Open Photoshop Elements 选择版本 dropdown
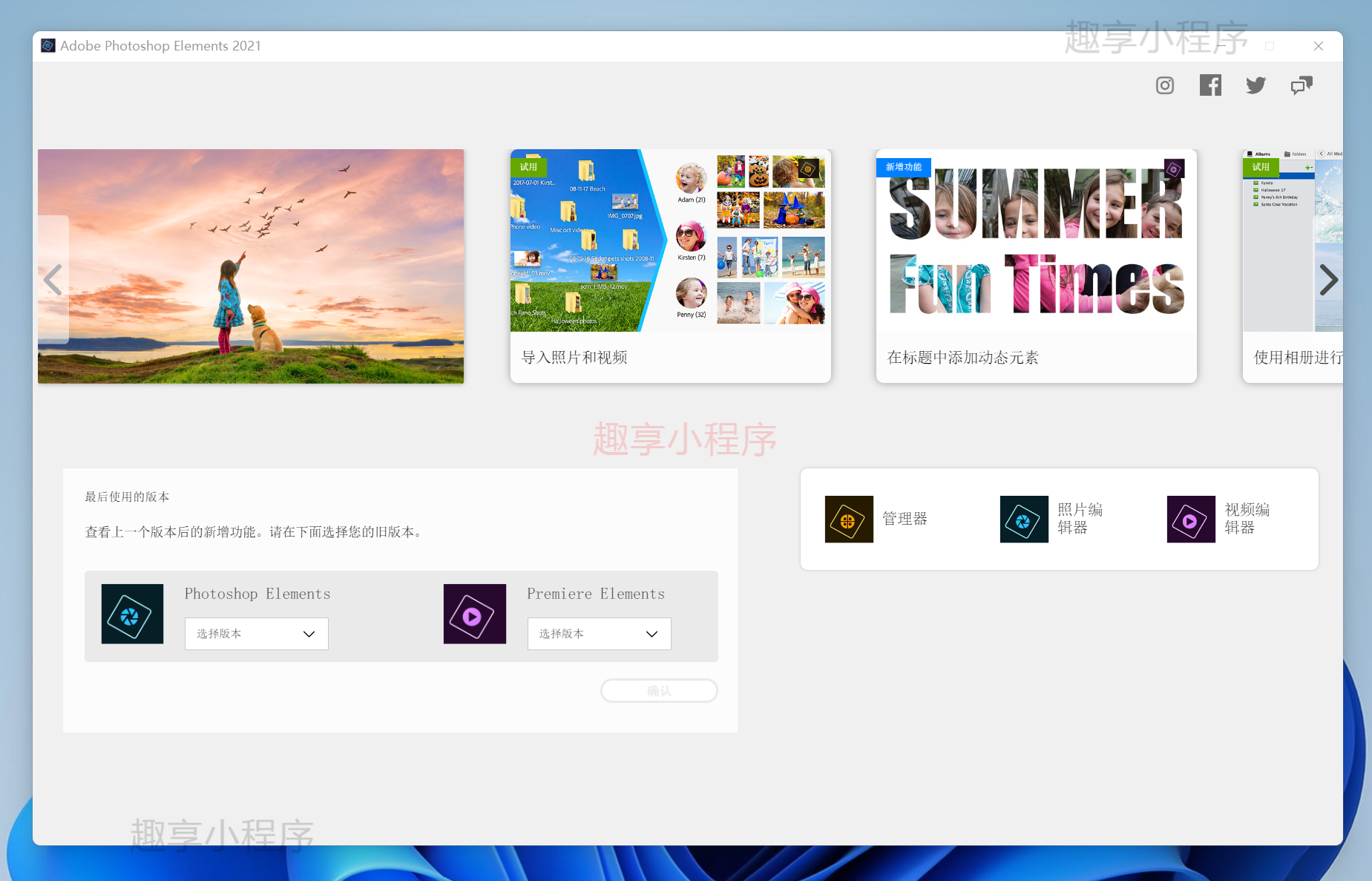Viewport: 1372px width, 881px height. [257, 634]
